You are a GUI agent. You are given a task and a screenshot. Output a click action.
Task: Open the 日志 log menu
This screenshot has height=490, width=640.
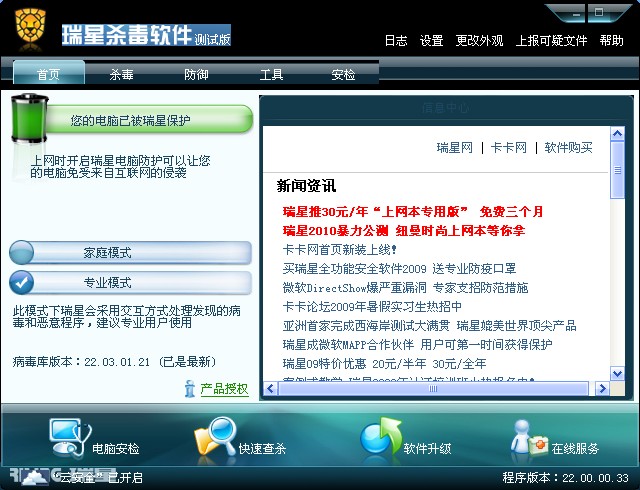(396, 40)
